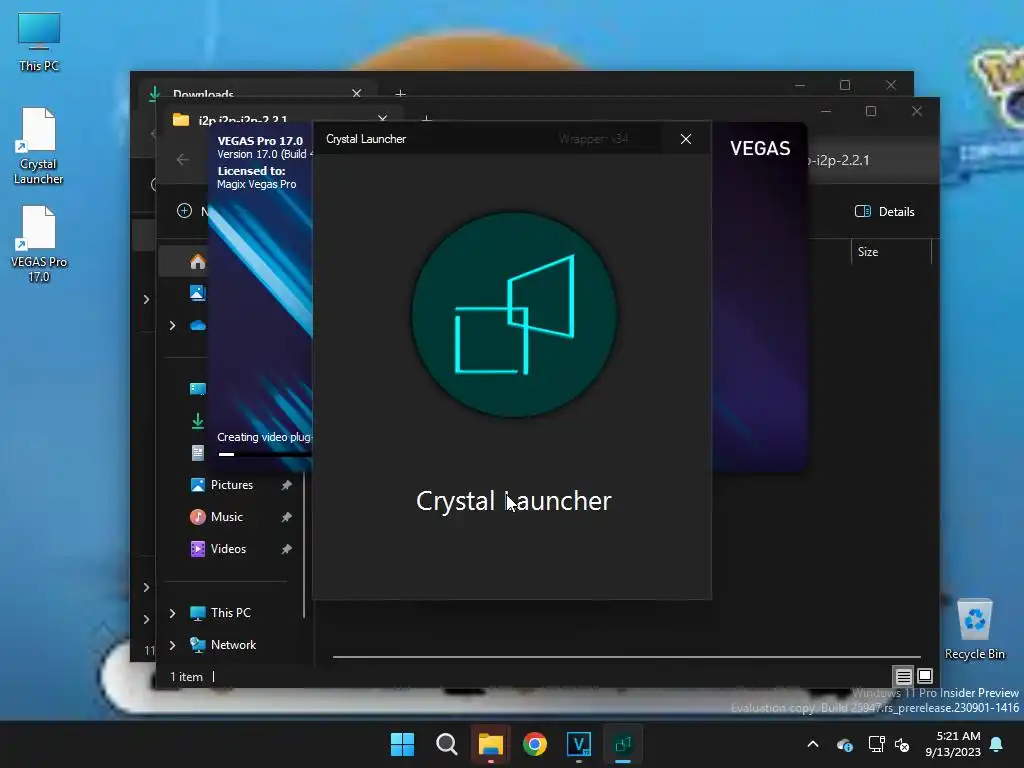
Task: Unpin Videos via its pin icon
Action: pyautogui.click(x=286, y=549)
